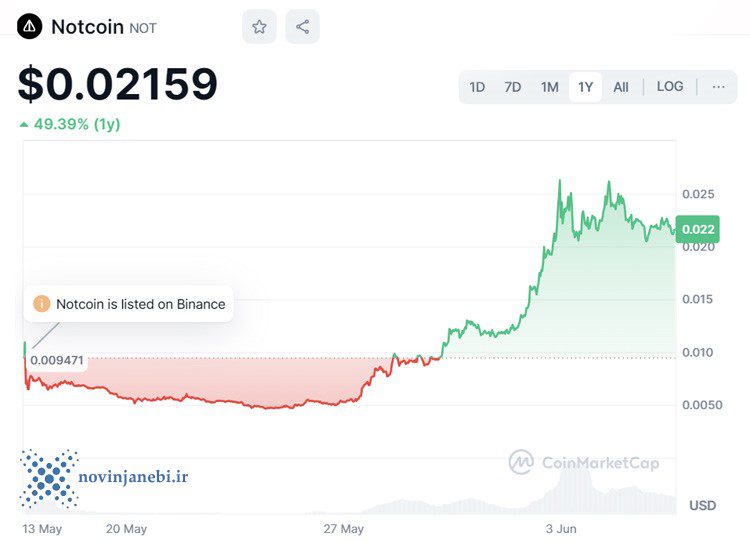
Task: Add Notcoin to watchlist with star icon
Action: (x=259, y=27)
